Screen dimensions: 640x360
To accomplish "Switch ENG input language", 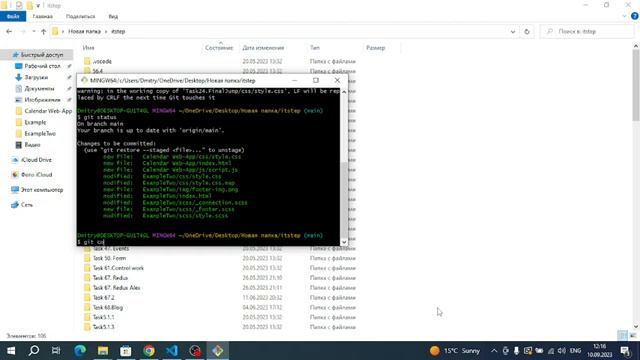I will pos(575,351).
